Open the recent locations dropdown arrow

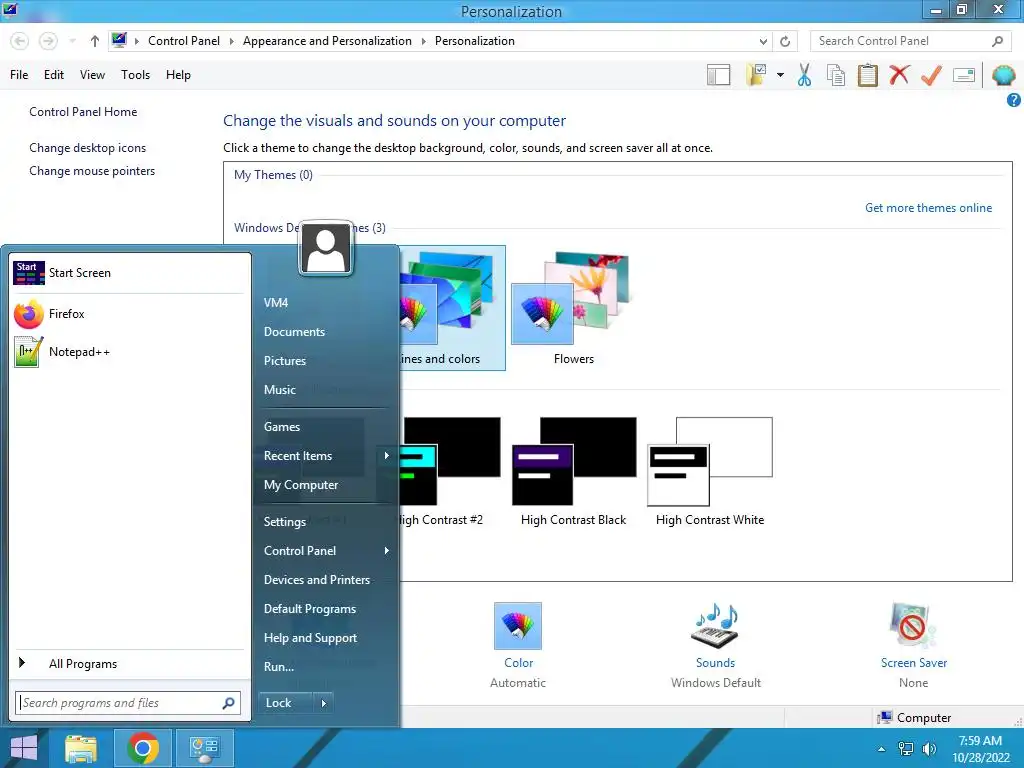point(72,41)
